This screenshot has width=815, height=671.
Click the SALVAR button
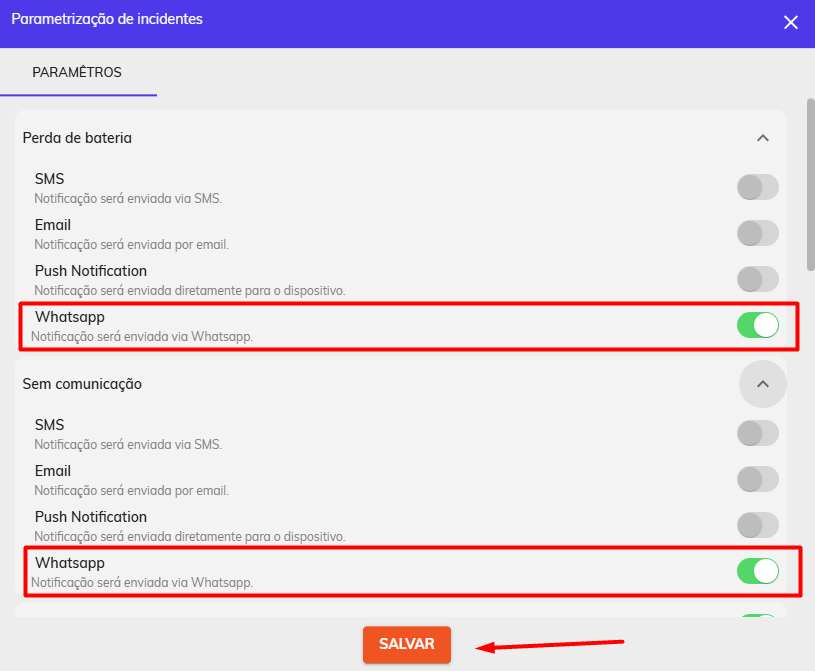tap(406, 644)
